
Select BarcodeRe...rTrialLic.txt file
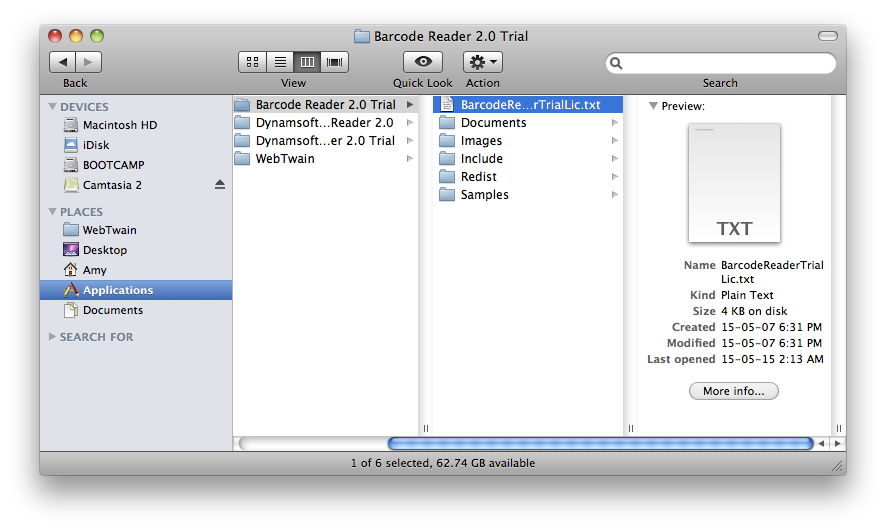point(528,105)
